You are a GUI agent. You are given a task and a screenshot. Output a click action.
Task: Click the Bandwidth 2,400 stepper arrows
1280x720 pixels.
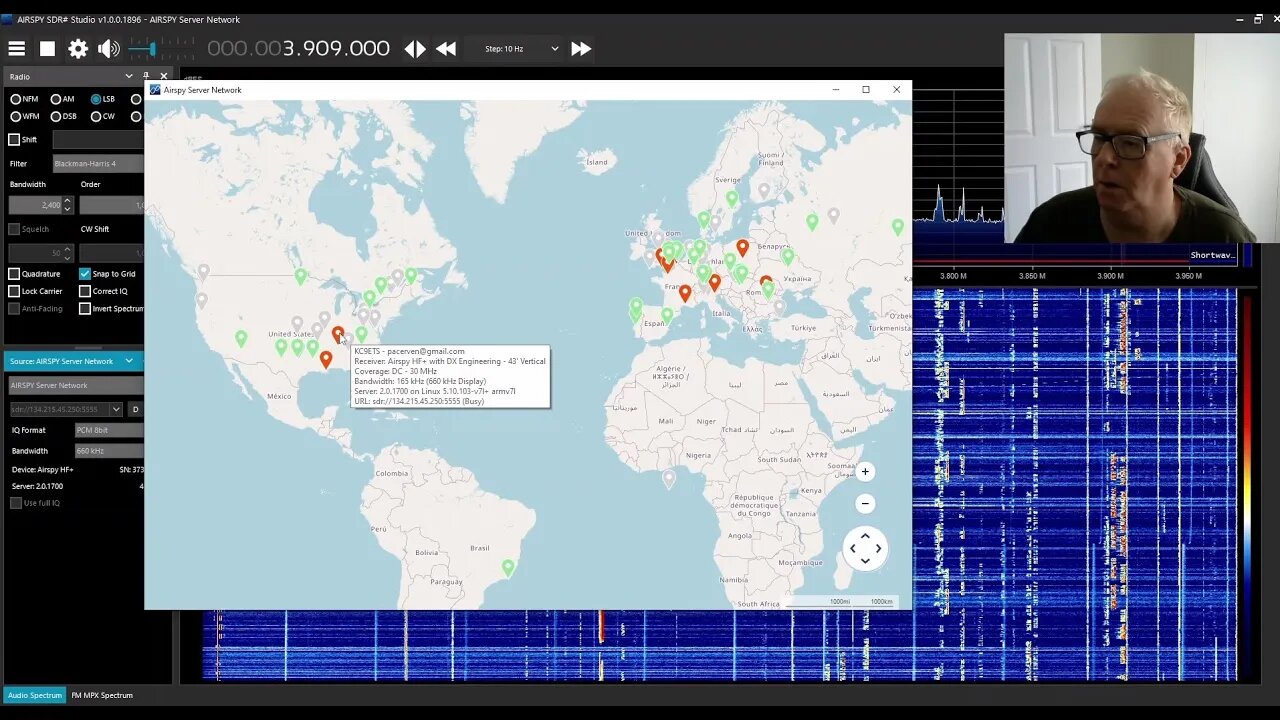[x=68, y=204]
